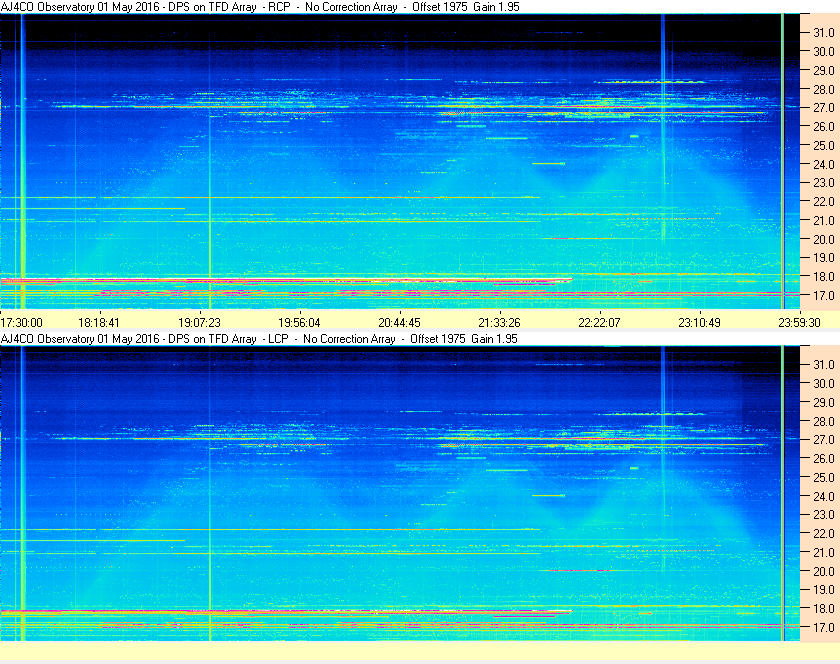This screenshot has width=840, height=664.
Task: Click "No Correction Array" in the RCP title
Action: coord(351,7)
